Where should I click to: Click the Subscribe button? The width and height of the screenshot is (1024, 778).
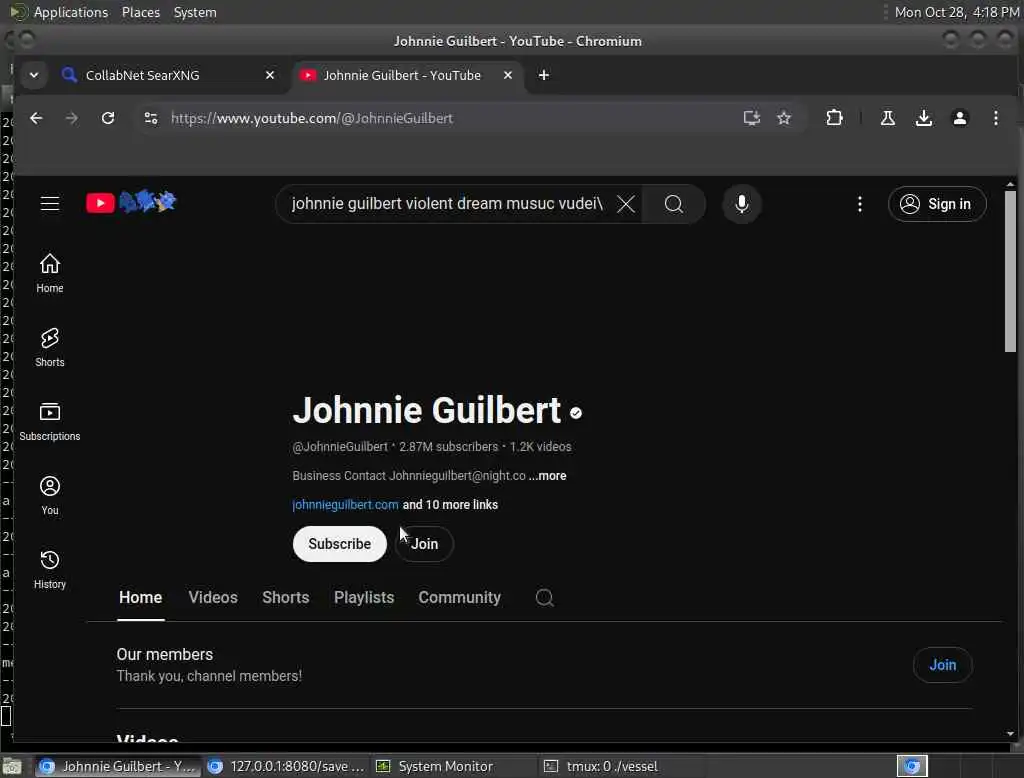pos(340,543)
